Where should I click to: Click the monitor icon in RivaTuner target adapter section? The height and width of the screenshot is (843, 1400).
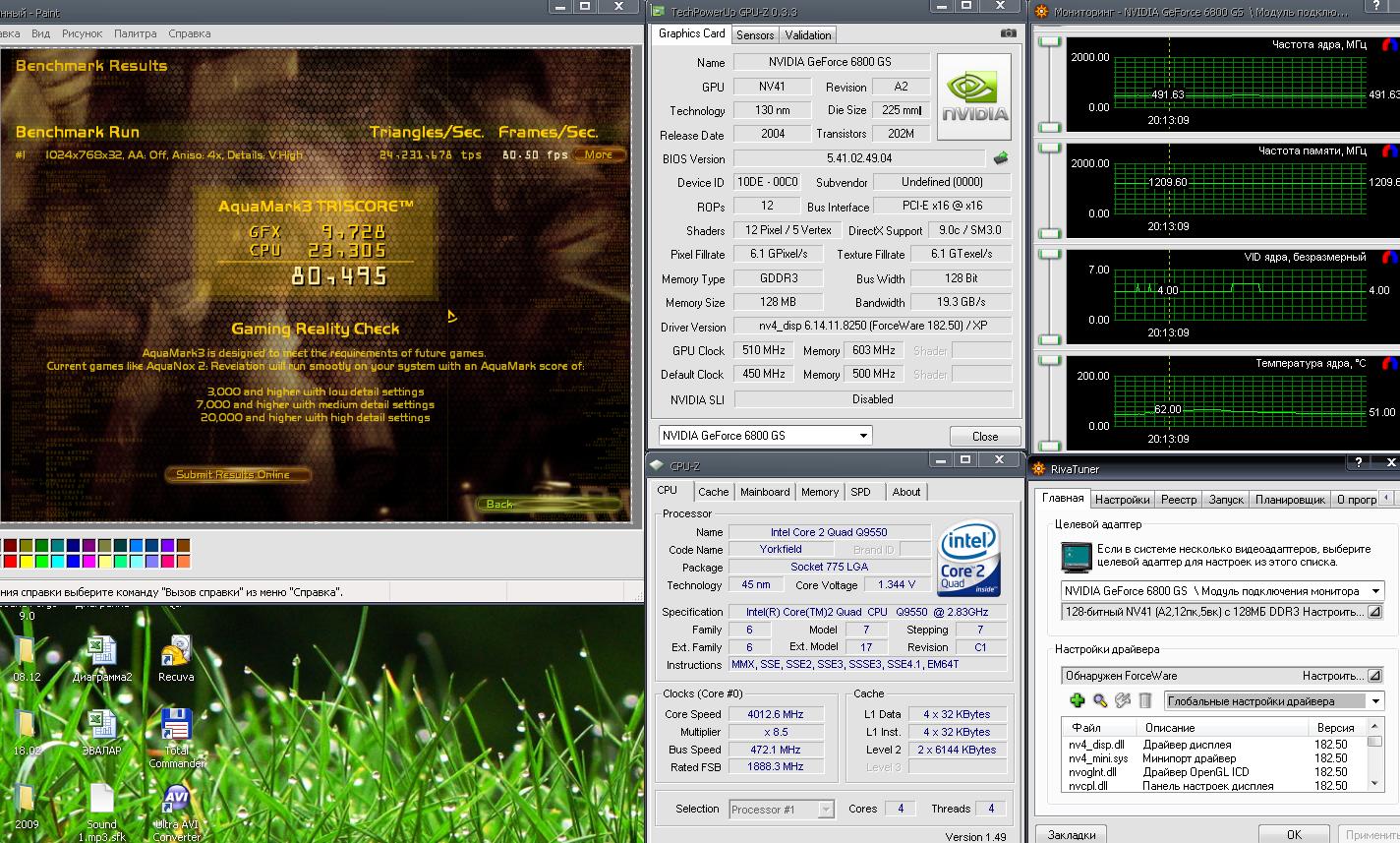tap(1077, 557)
